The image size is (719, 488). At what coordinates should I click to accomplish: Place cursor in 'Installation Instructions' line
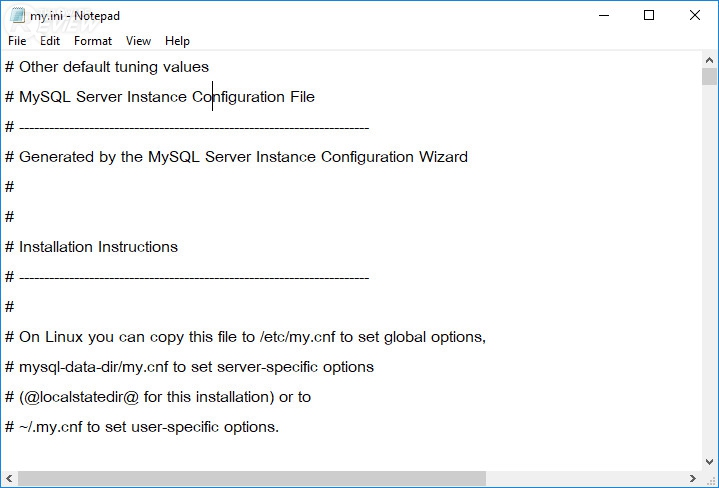click(98, 247)
